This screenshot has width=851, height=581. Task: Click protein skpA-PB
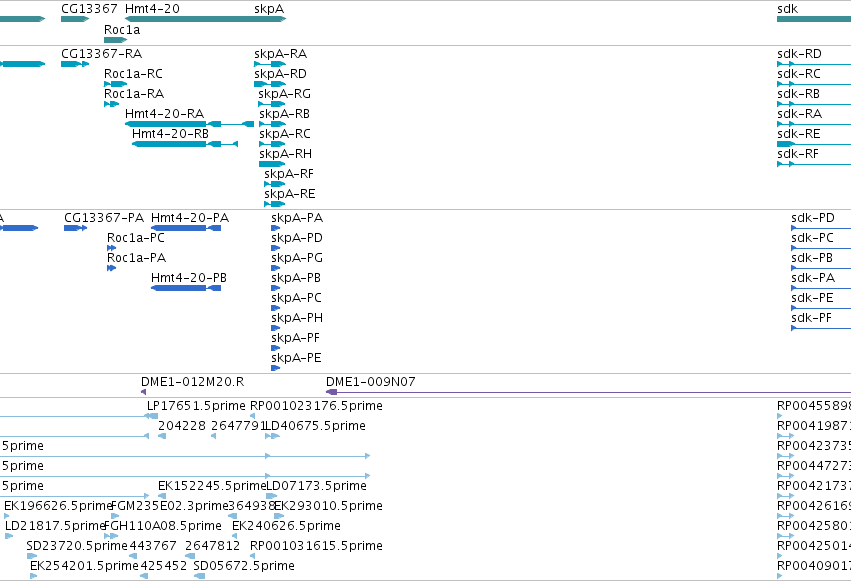(x=296, y=278)
